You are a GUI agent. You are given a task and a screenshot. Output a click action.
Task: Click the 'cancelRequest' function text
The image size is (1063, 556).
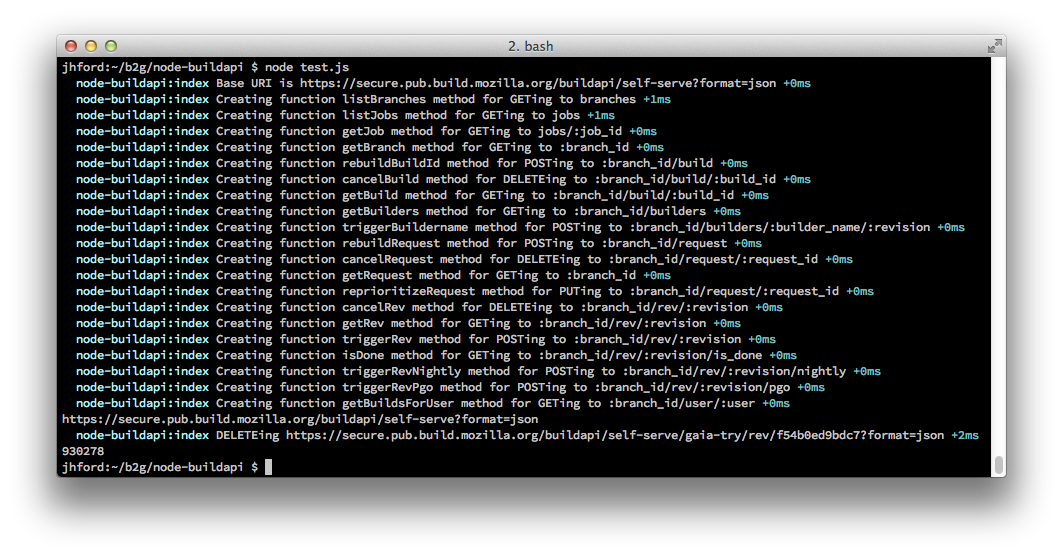click(387, 259)
